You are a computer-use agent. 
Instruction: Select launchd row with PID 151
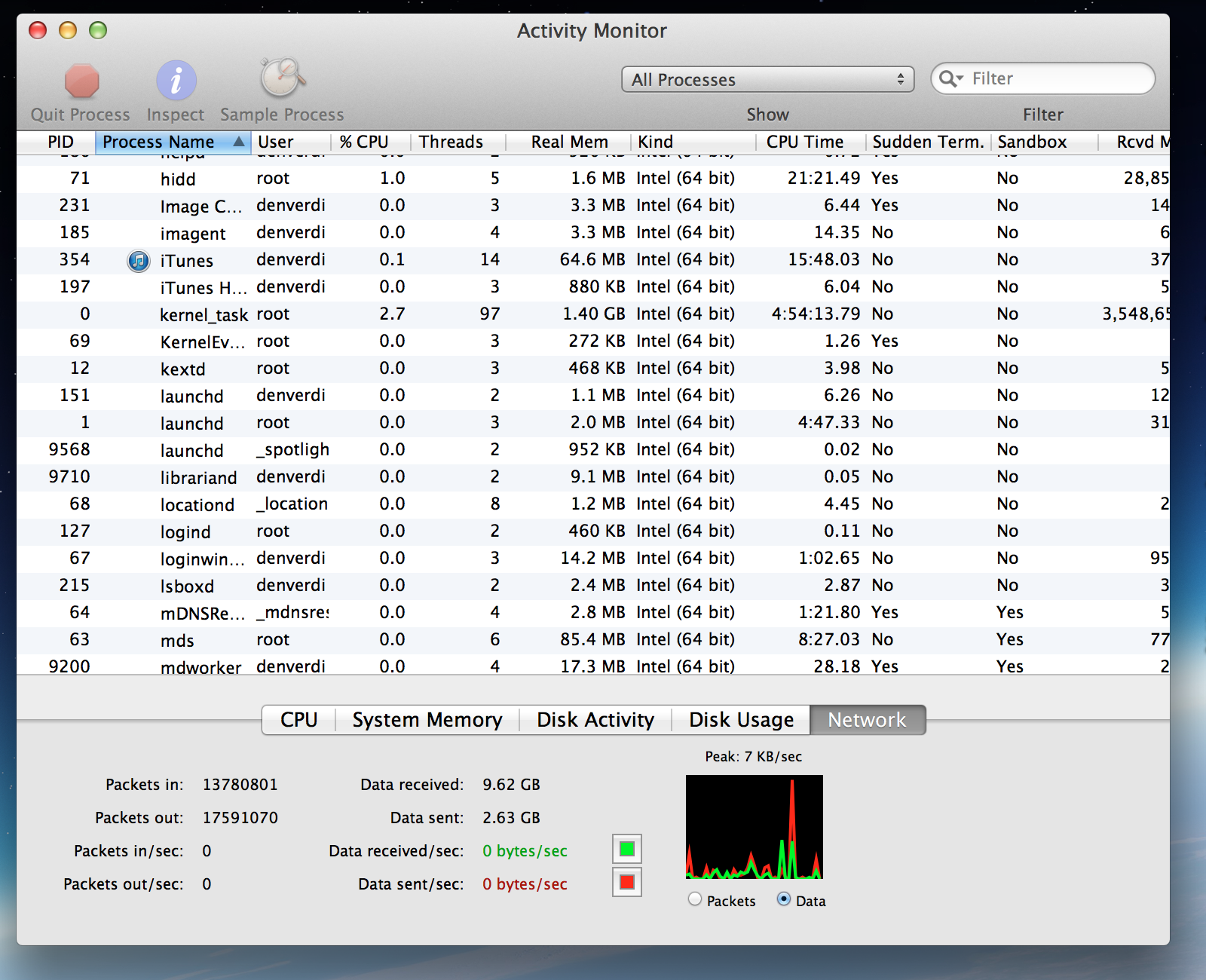(593, 396)
